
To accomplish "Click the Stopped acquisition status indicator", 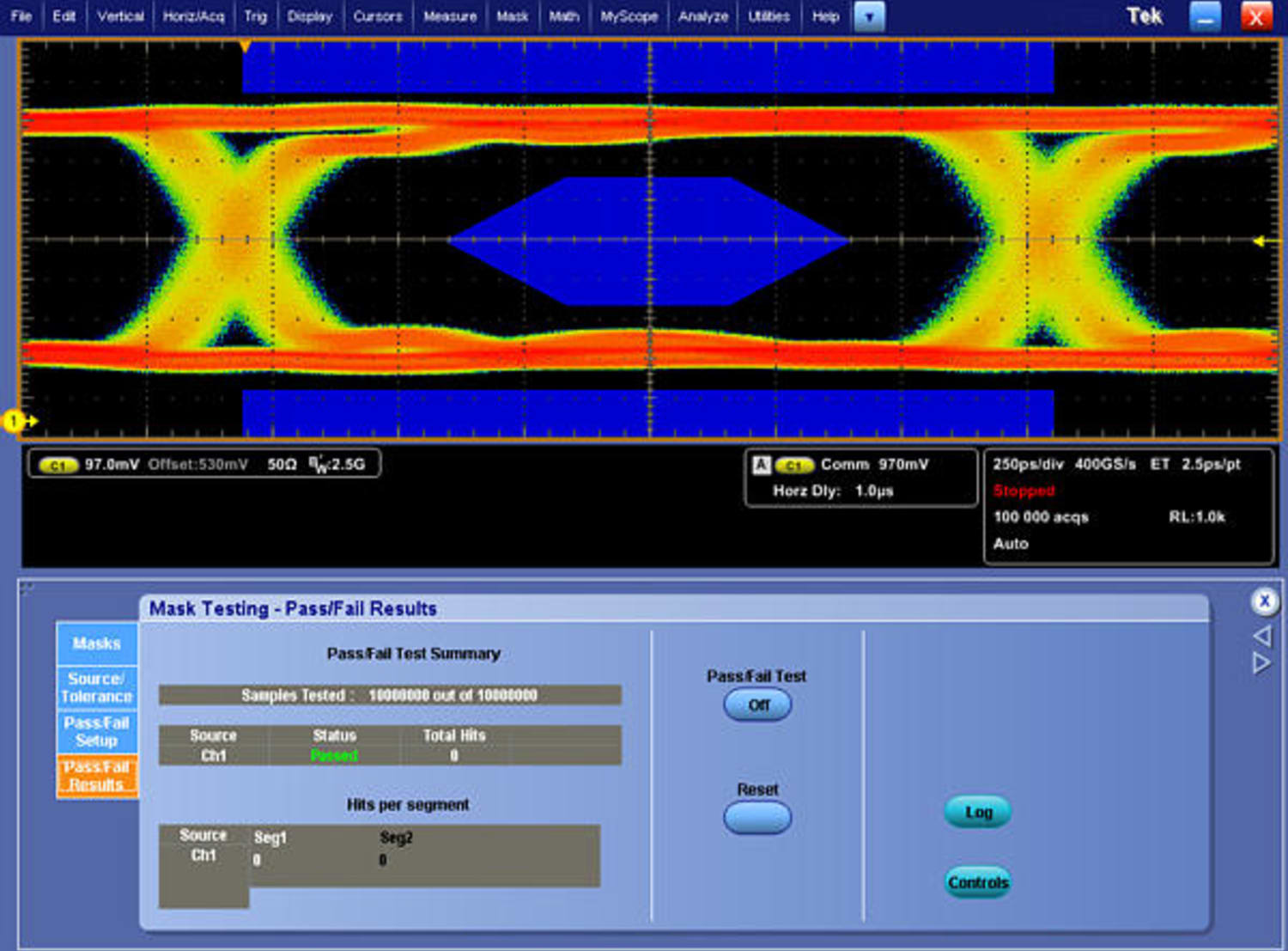I will pyautogui.click(x=1024, y=490).
